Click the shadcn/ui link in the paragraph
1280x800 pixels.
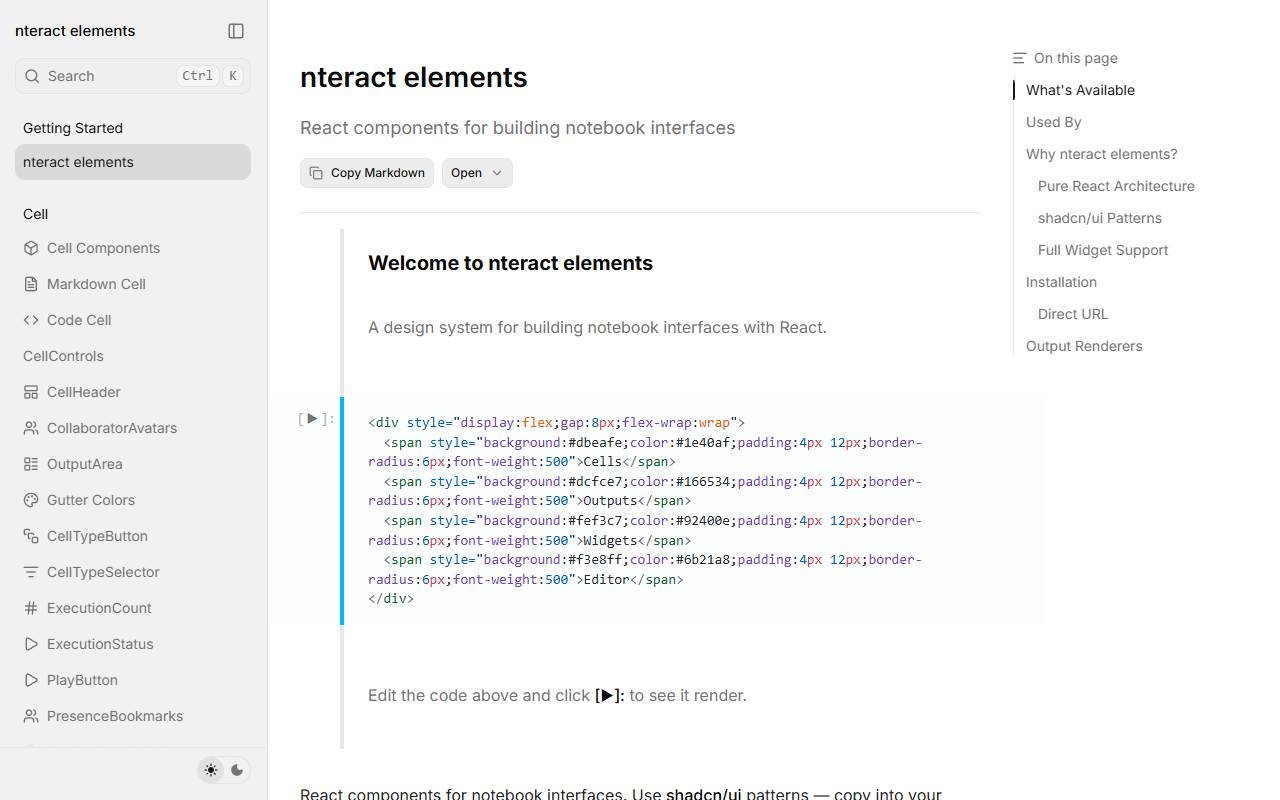pos(703,794)
